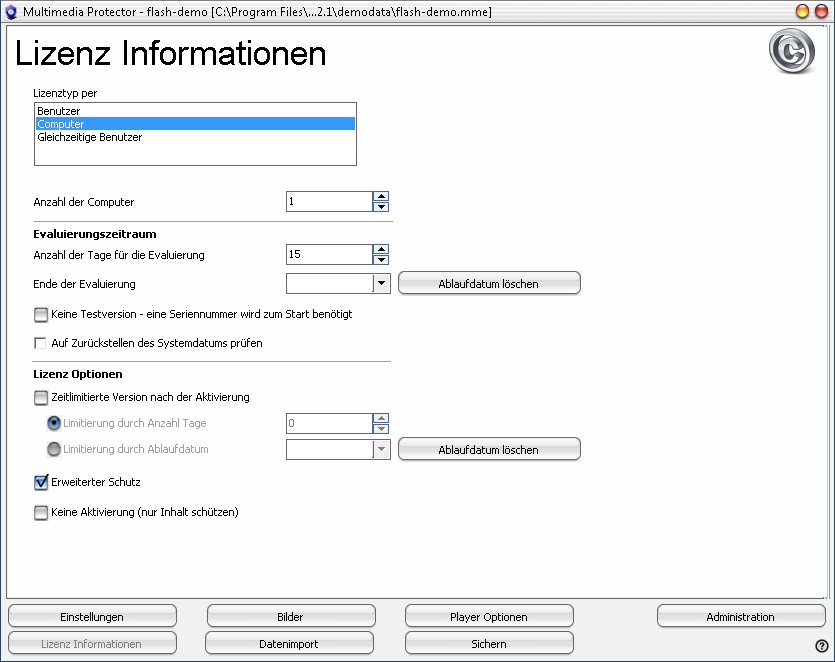
Task: Check Keine Aktivierung (nur Inhalt schützen)
Action: pos(41,512)
